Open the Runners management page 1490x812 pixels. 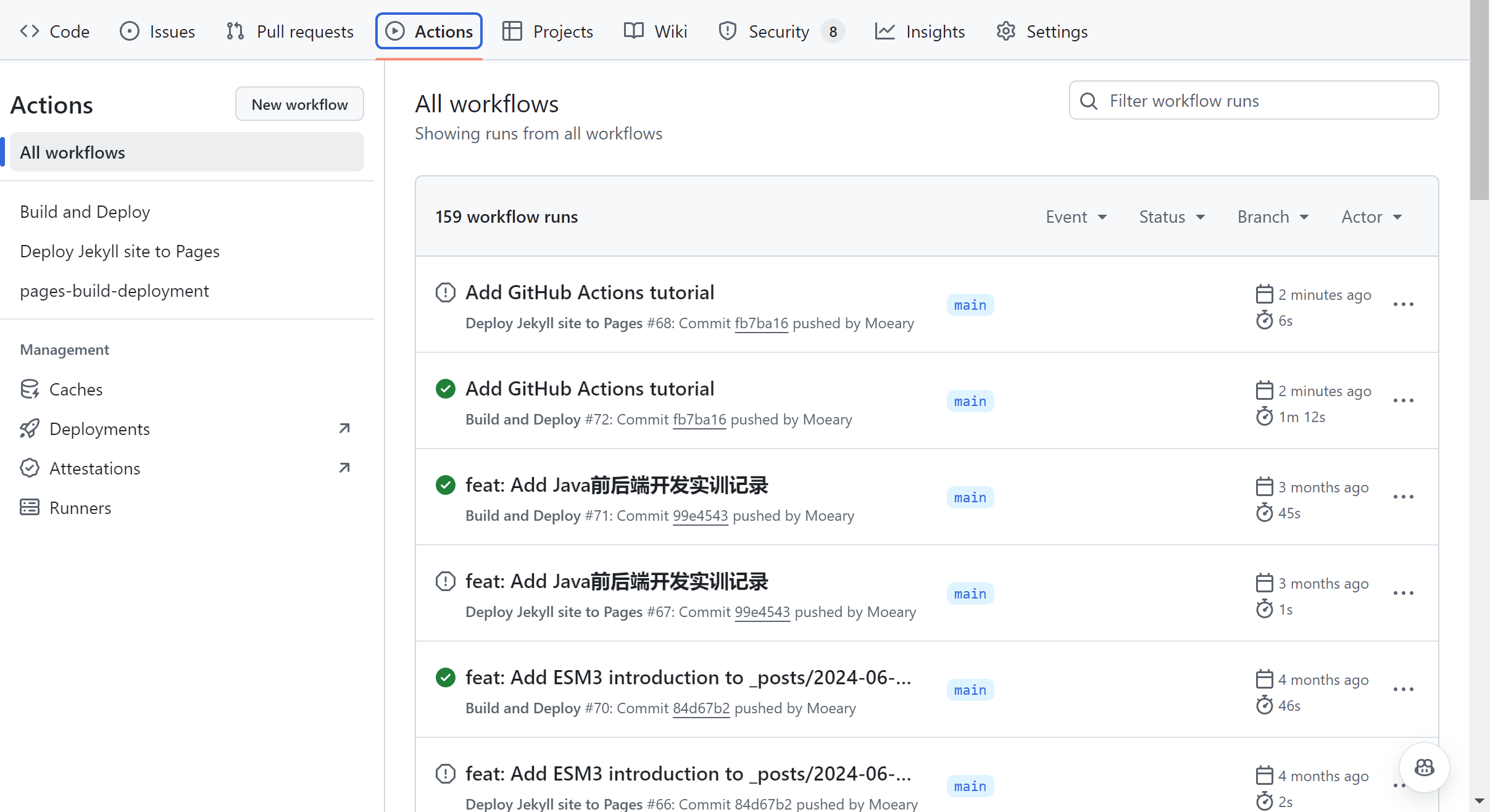80,508
